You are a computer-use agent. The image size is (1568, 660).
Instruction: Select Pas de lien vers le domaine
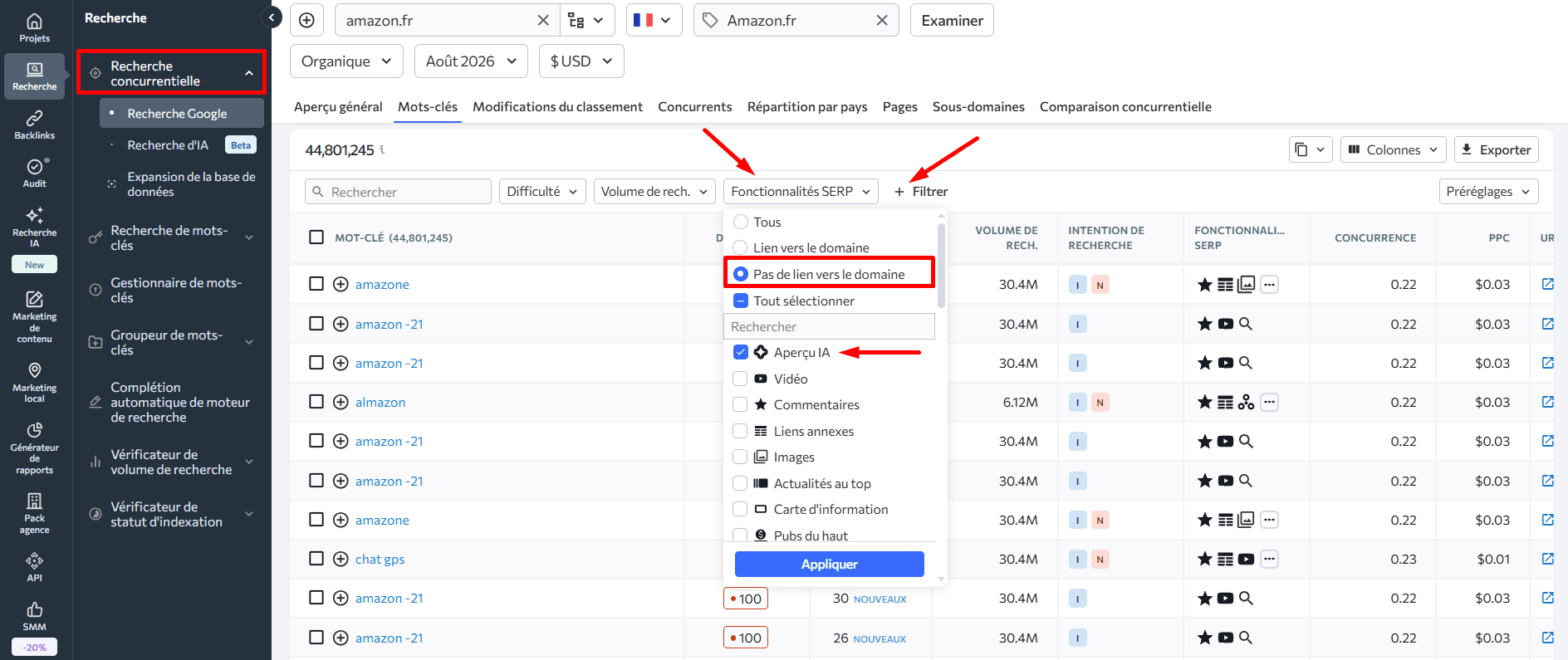[741, 274]
